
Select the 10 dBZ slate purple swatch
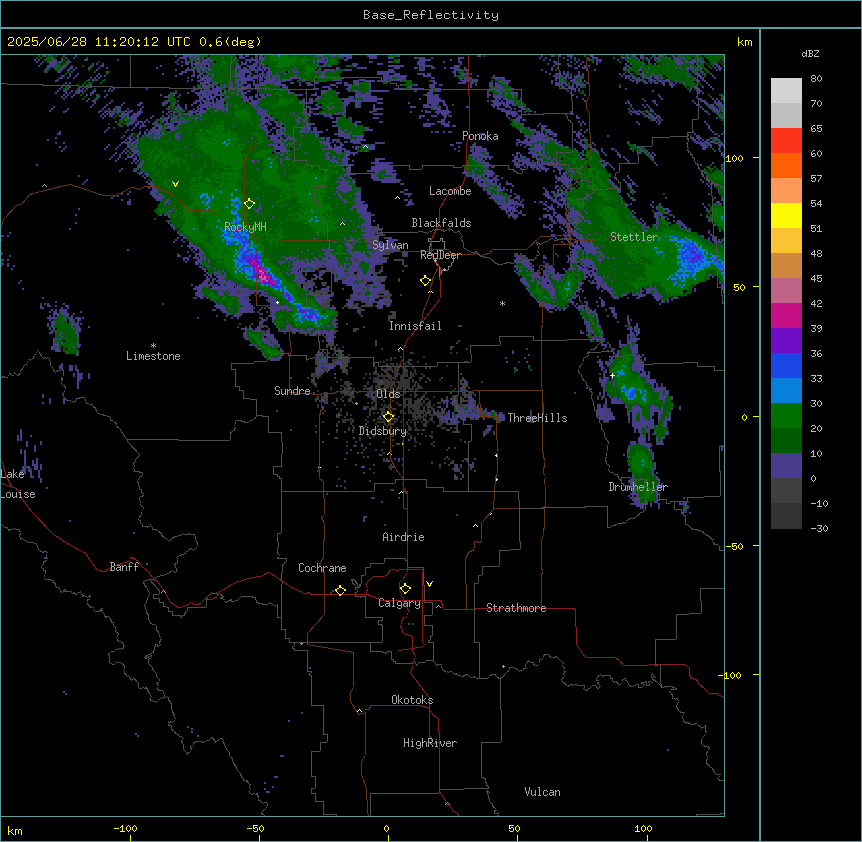[x=786, y=466]
